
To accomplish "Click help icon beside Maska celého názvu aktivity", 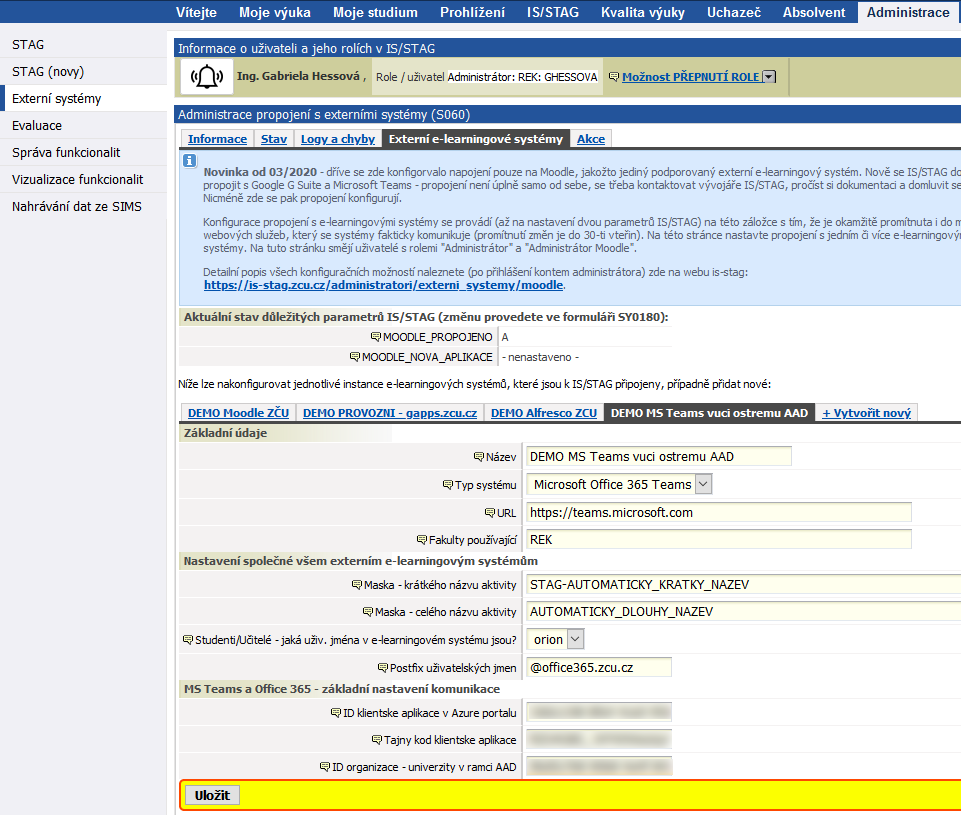I will (x=368, y=612).
